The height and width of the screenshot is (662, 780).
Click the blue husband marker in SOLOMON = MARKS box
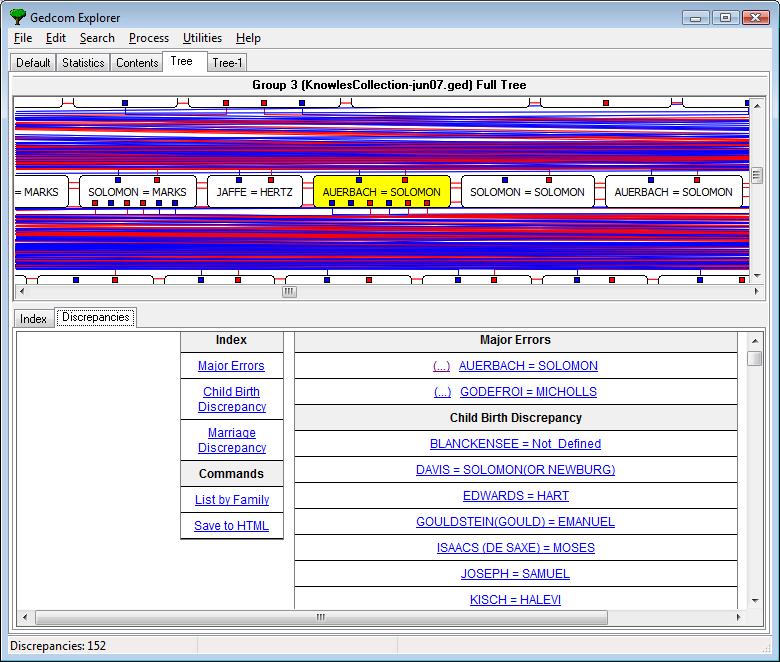pyautogui.click(x=118, y=180)
